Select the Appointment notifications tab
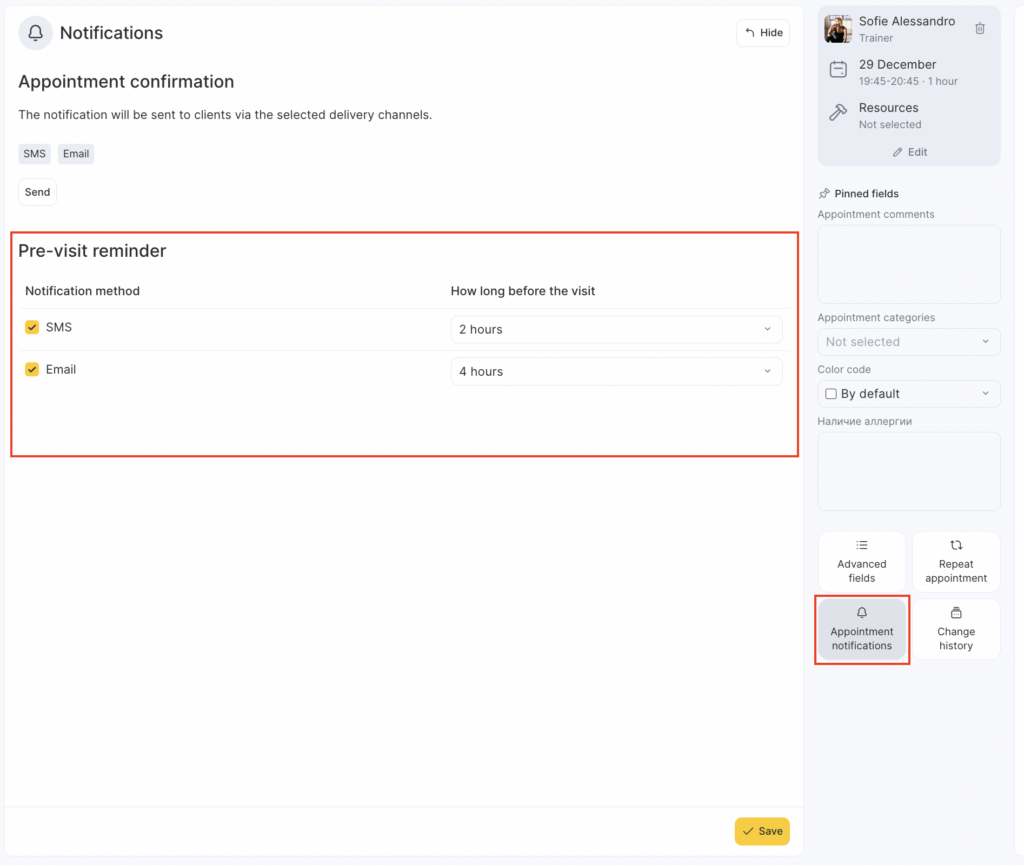This screenshot has height=865, width=1024. 861,630
